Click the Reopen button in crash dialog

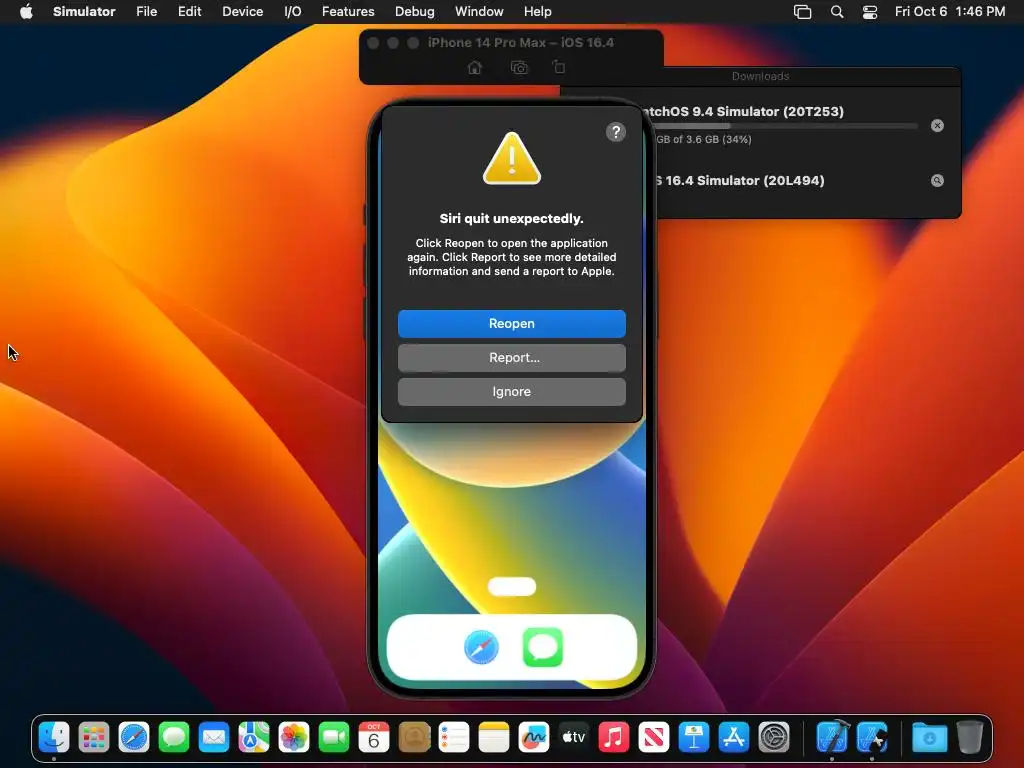[x=511, y=324]
